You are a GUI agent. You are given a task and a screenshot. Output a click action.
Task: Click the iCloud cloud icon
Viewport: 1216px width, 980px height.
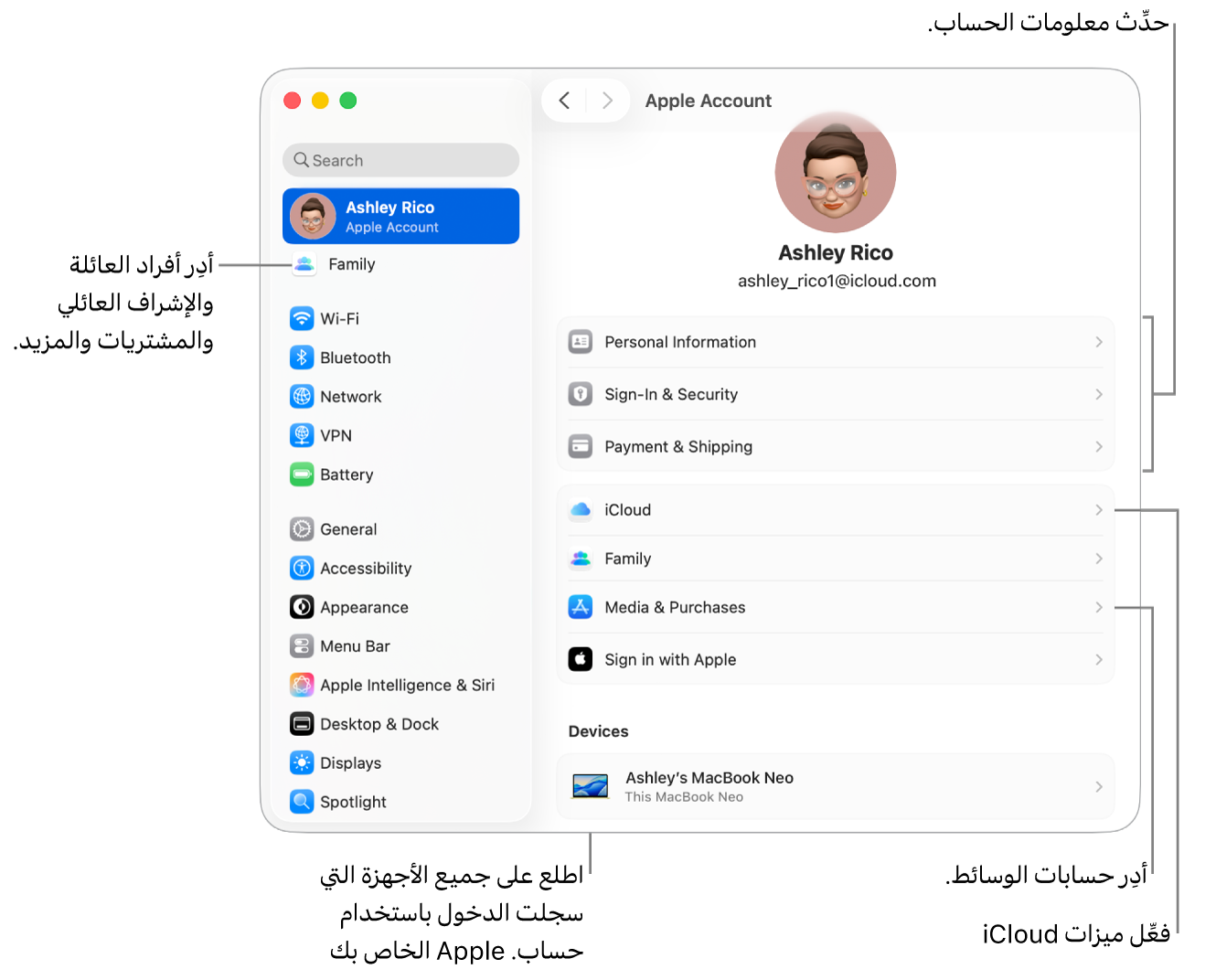581,509
